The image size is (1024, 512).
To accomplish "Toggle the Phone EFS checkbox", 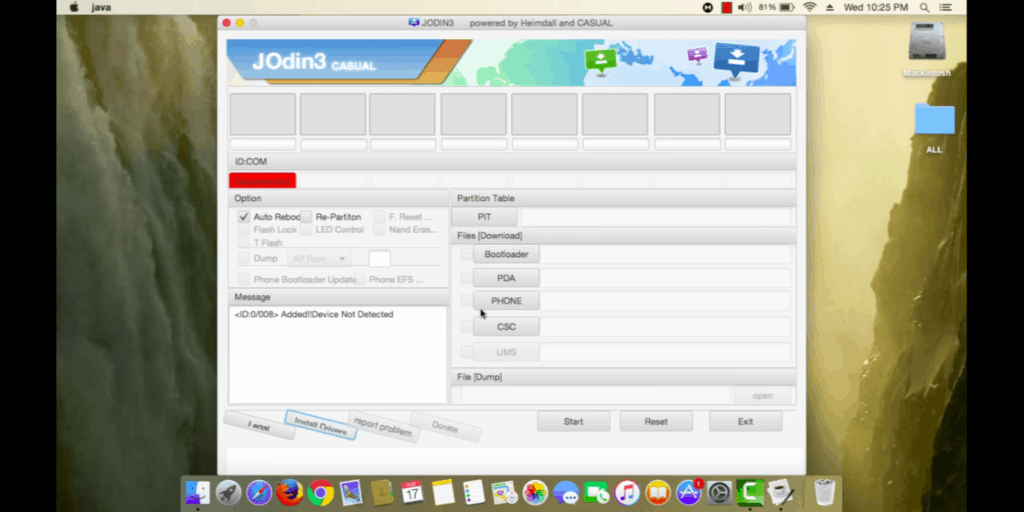I will 359,280.
